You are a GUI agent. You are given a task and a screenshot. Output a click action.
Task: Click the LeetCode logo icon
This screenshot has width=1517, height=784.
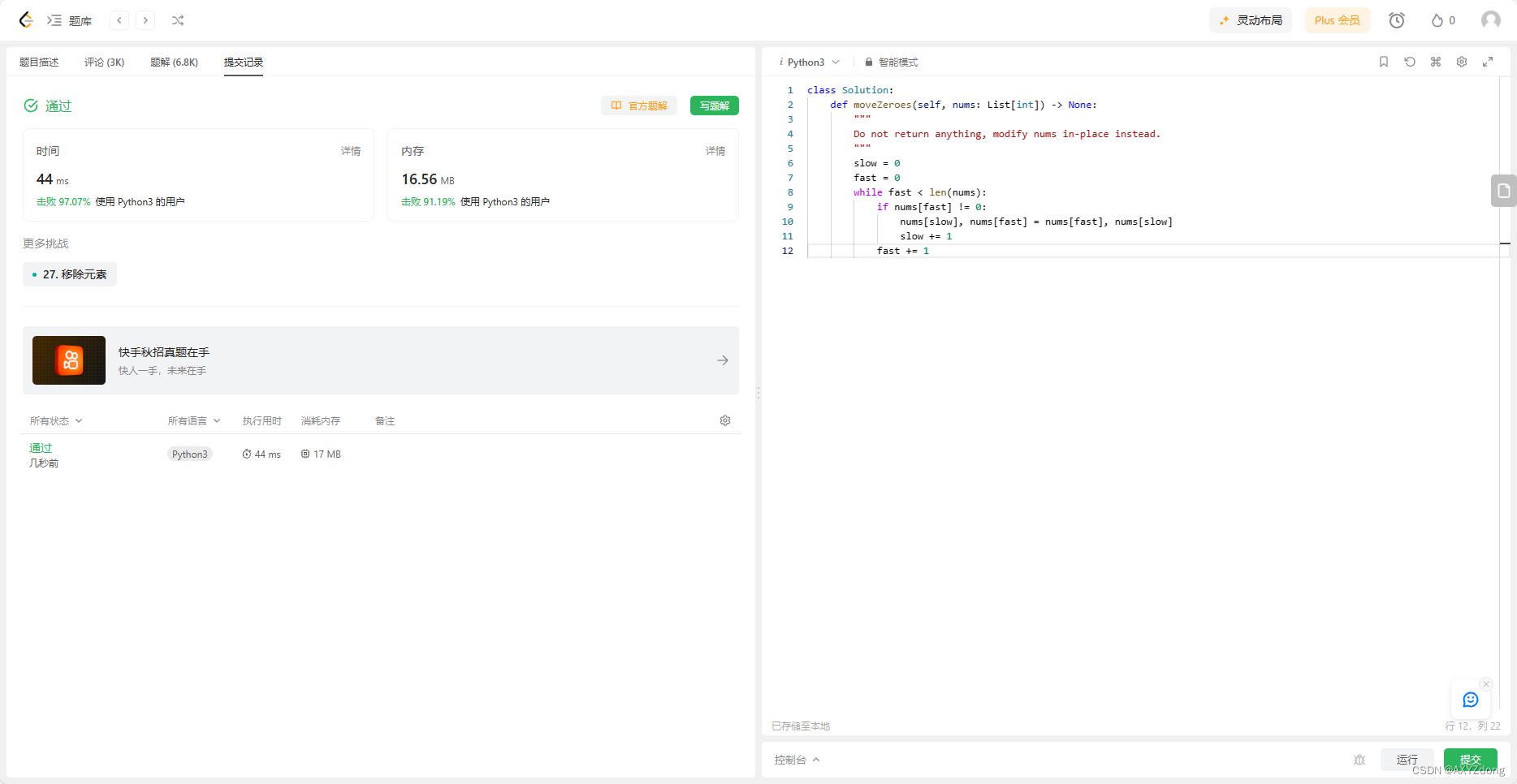pyautogui.click(x=26, y=20)
